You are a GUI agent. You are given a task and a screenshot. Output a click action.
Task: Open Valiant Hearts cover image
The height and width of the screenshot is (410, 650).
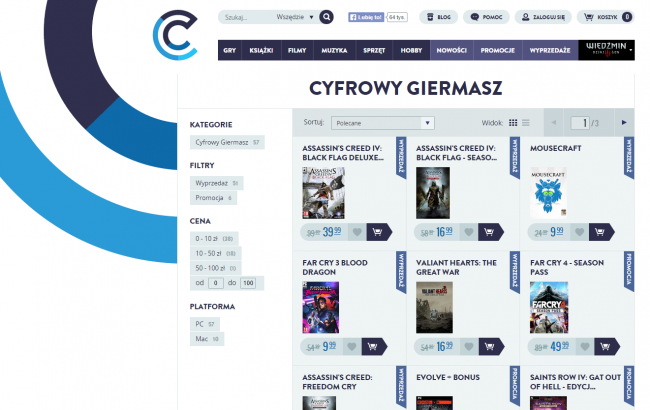434,307
